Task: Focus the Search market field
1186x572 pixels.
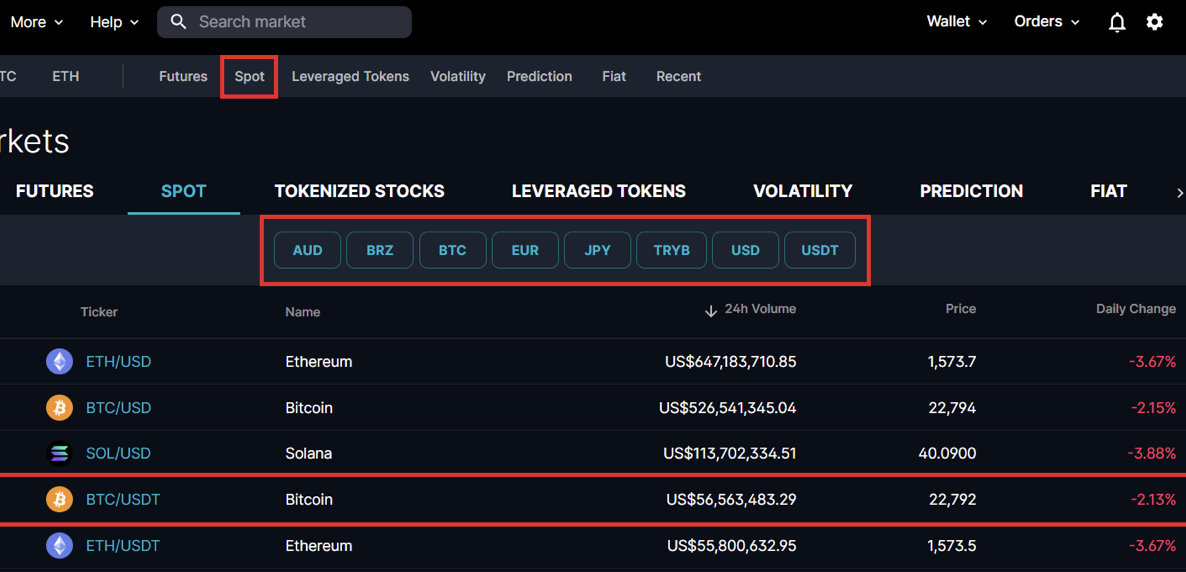Action: pyautogui.click(x=284, y=22)
